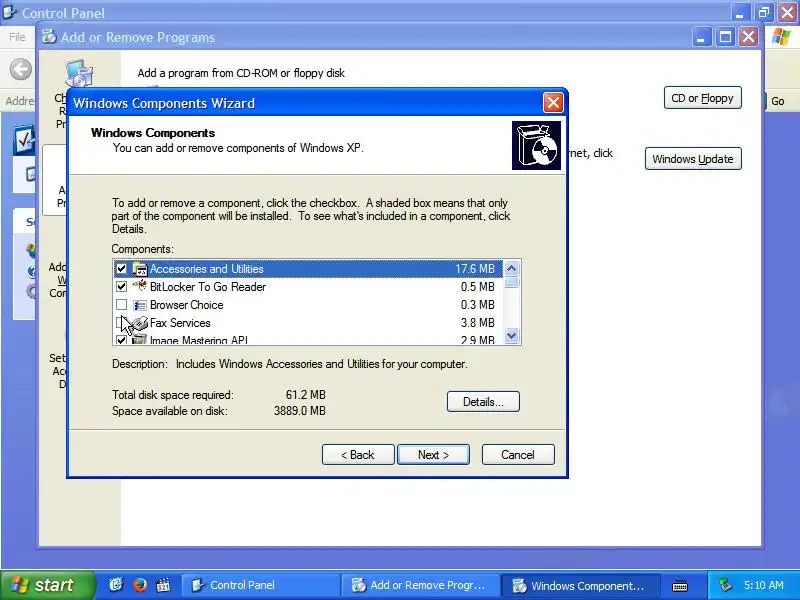Viewport: 800px width, 600px height.
Task: Click the components list scrollbar thumb
Action: pos(511,283)
